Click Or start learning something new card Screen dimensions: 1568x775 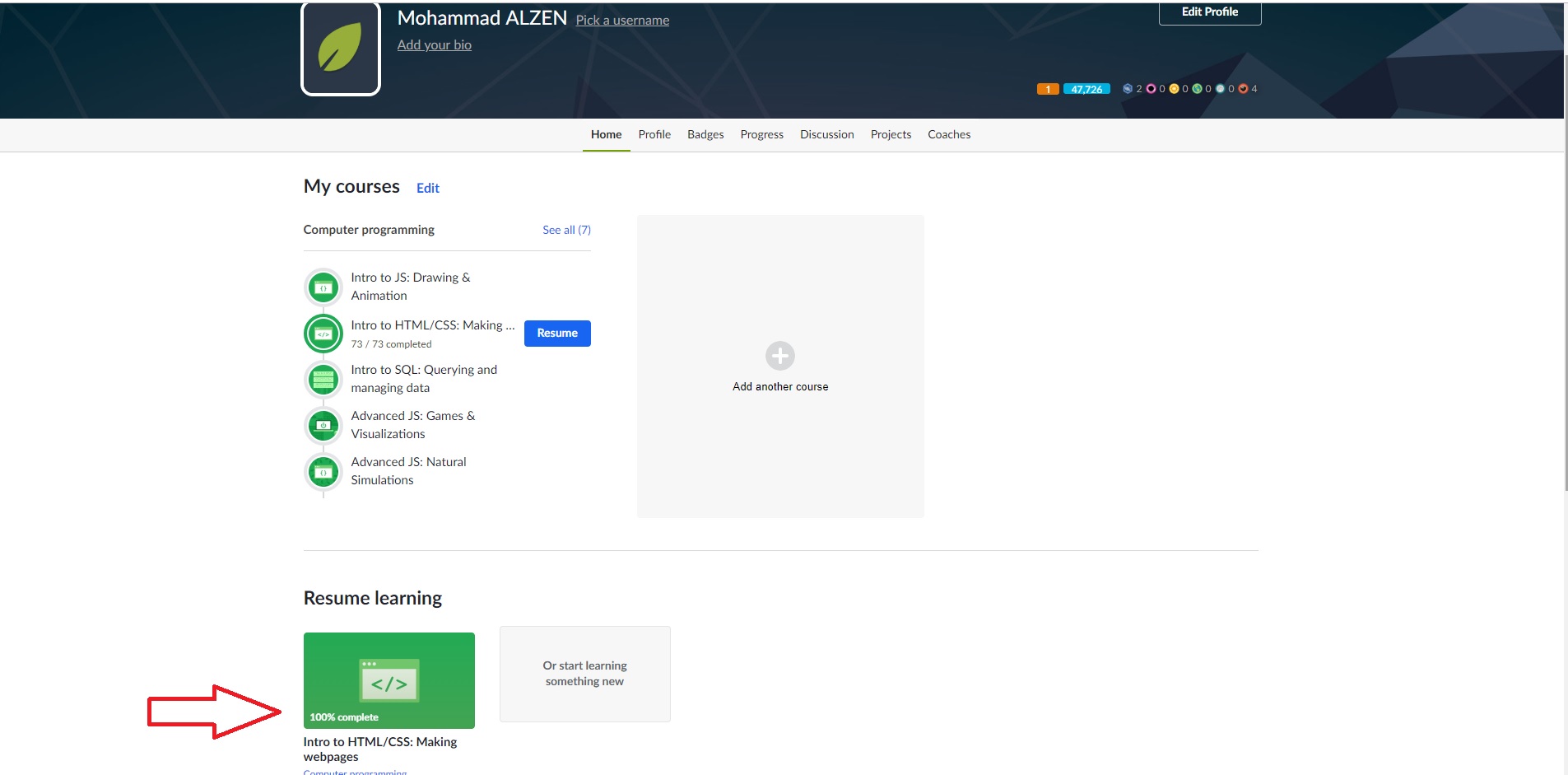pyautogui.click(x=585, y=674)
